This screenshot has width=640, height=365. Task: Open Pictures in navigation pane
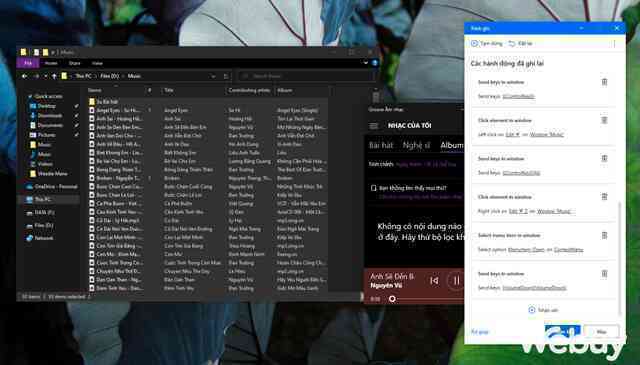click(46, 135)
